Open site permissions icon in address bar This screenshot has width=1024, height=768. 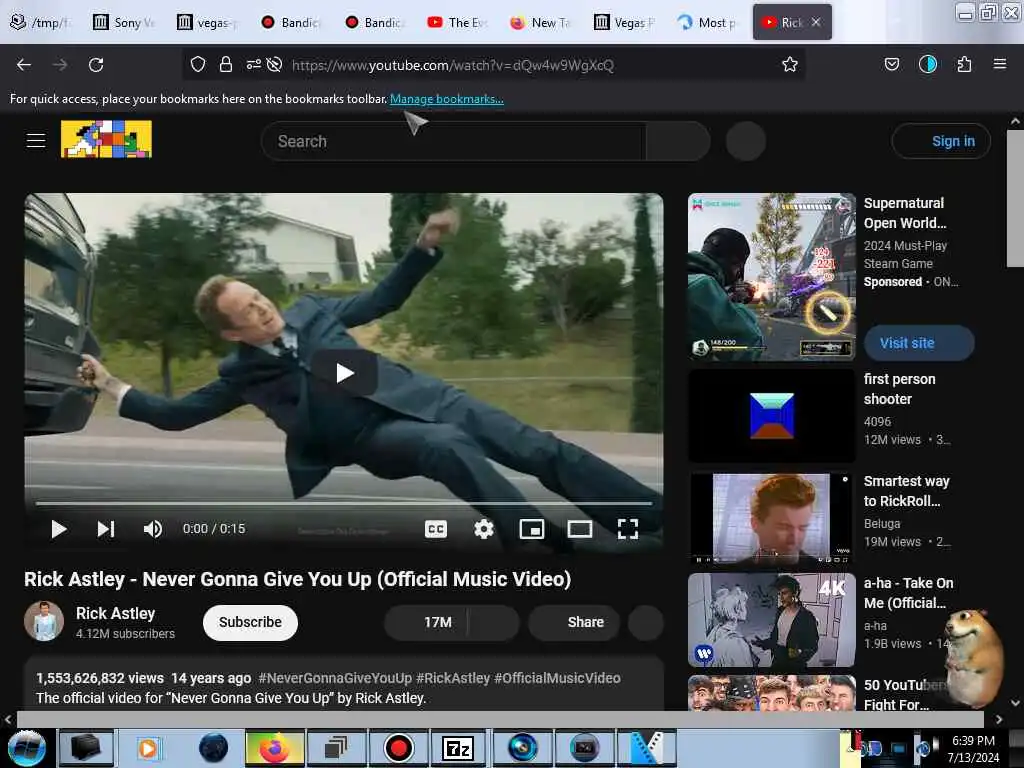click(253, 64)
